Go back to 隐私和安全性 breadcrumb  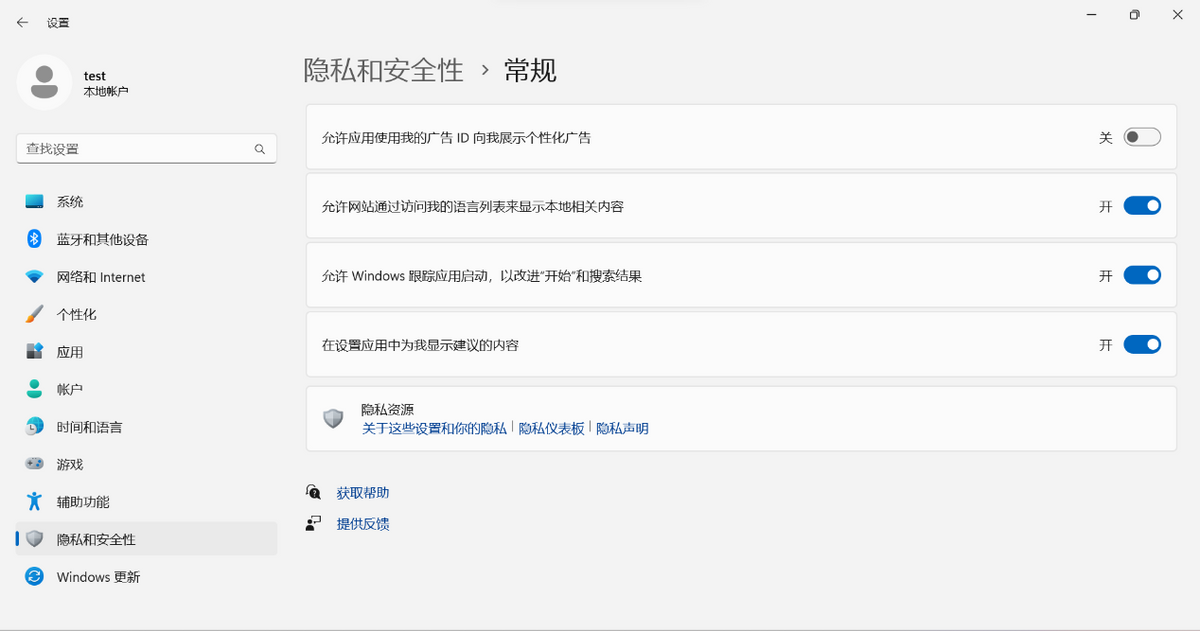click(x=384, y=70)
